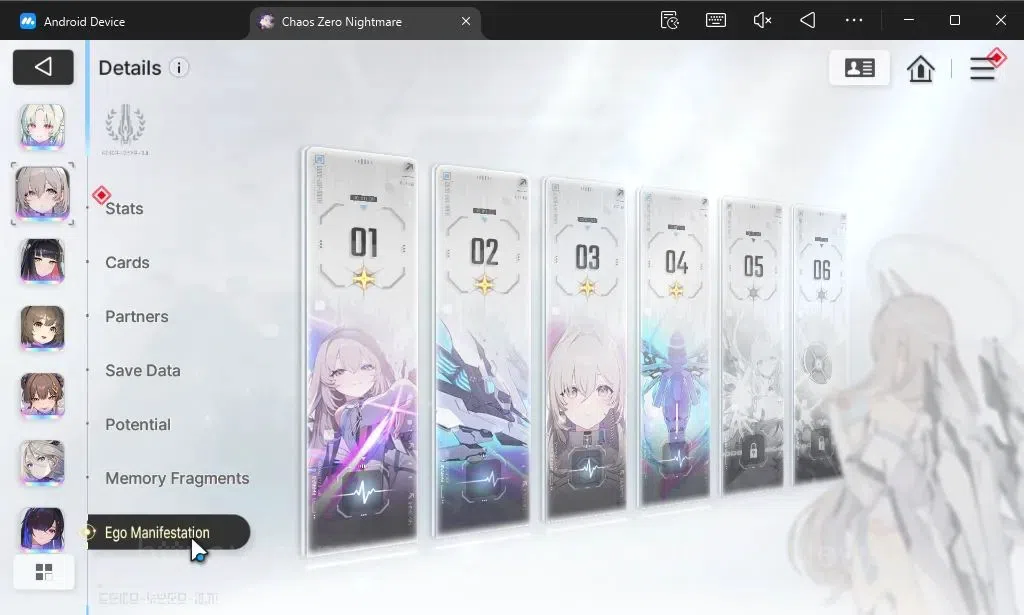The height and width of the screenshot is (615, 1024).
Task: Select the dark purple-haired character portrait
Action: pos(42,529)
